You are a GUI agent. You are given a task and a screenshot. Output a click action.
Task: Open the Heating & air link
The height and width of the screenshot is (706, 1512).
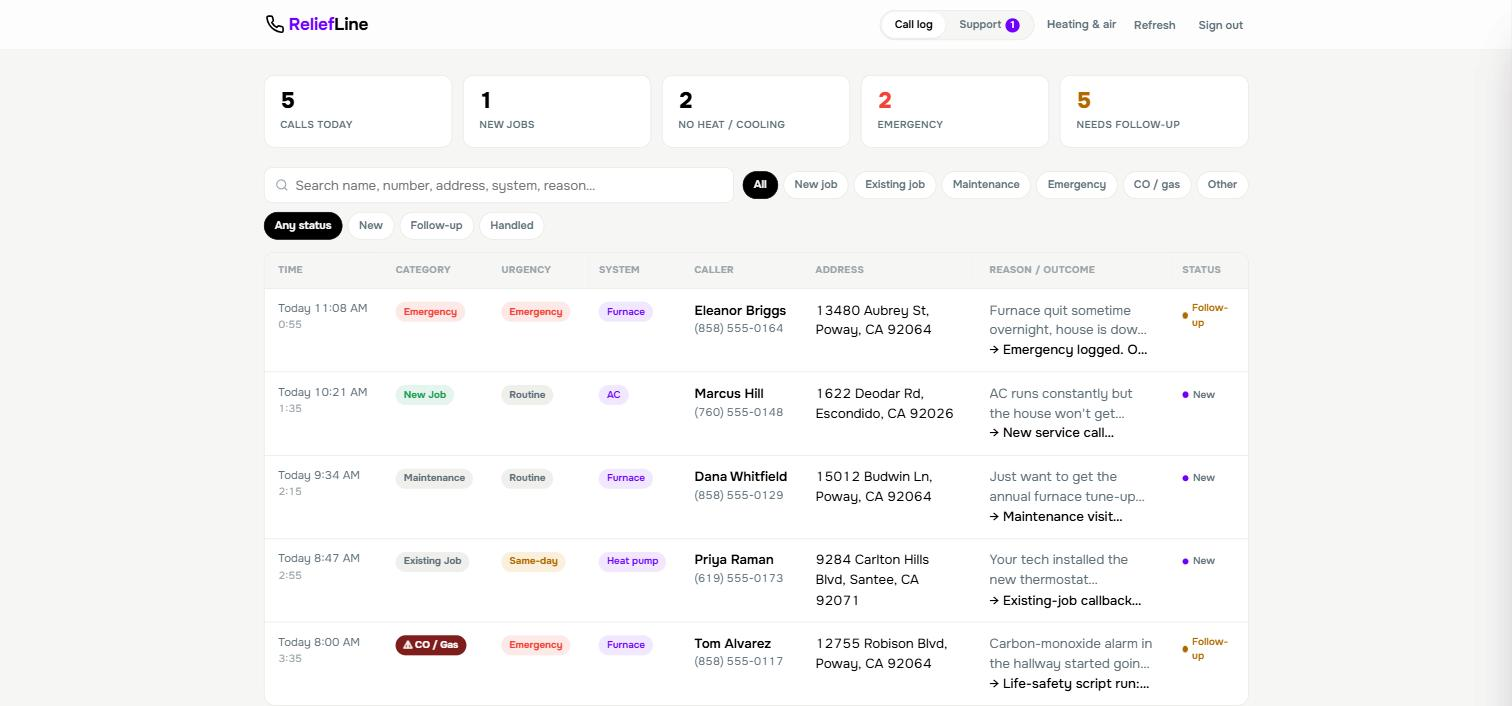pyautogui.click(x=1081, y=25)
